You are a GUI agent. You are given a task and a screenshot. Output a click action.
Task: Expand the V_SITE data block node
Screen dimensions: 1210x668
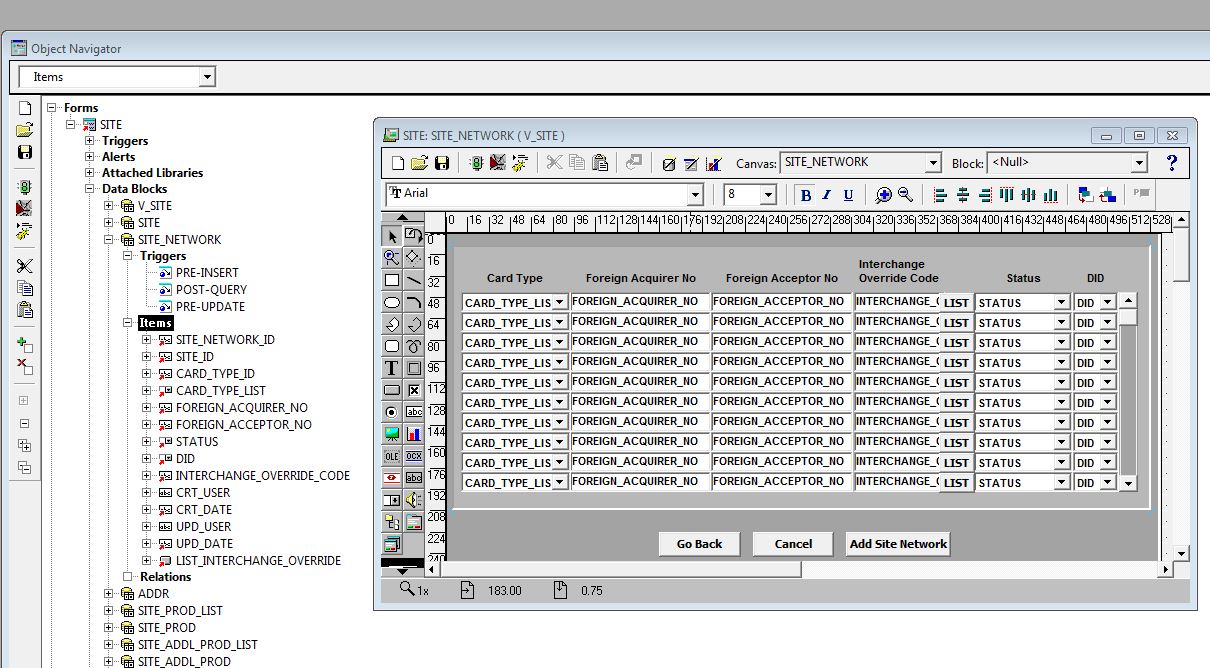109,206
